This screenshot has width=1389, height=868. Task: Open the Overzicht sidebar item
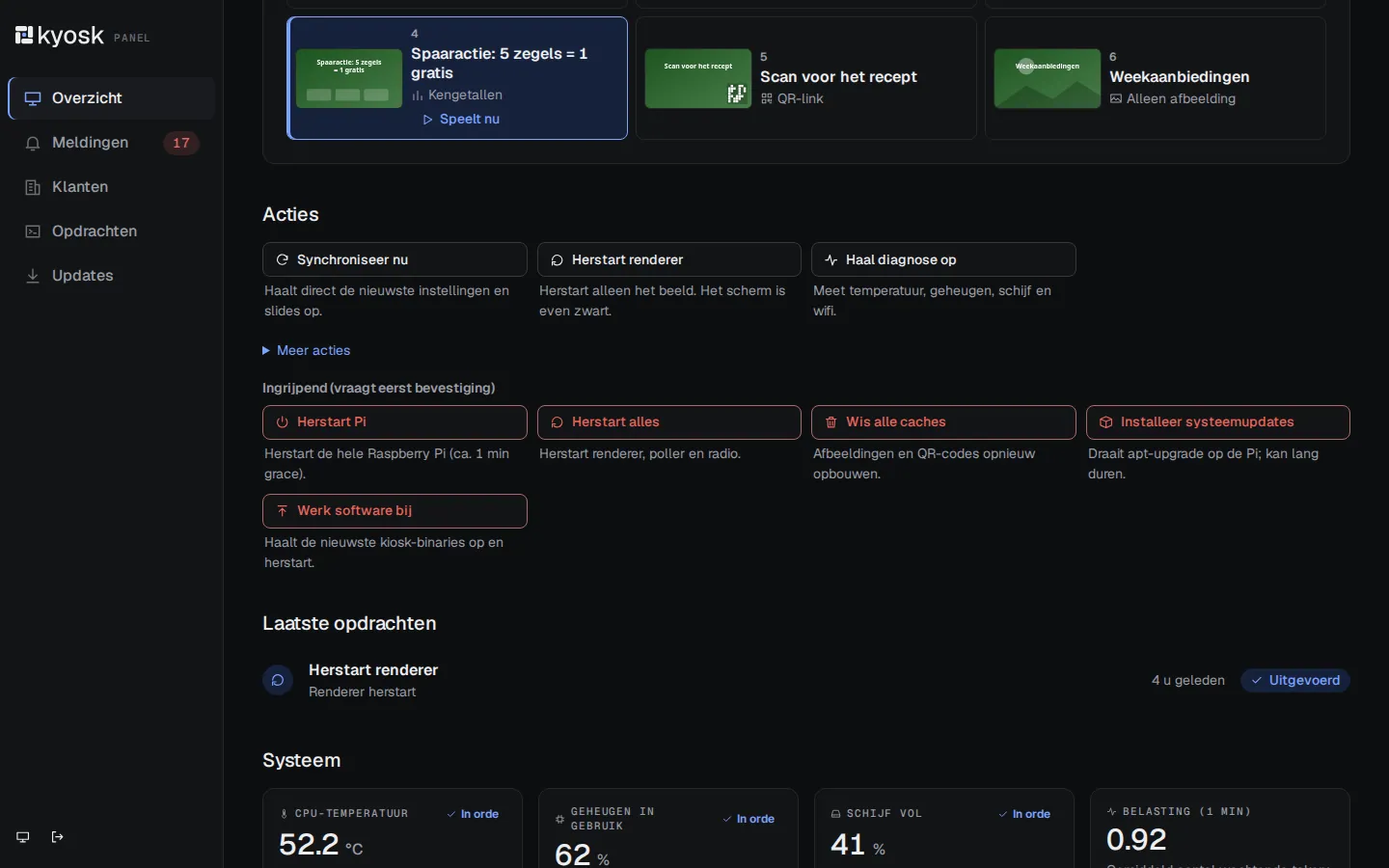pyautogui.click(x=112, y=98)
